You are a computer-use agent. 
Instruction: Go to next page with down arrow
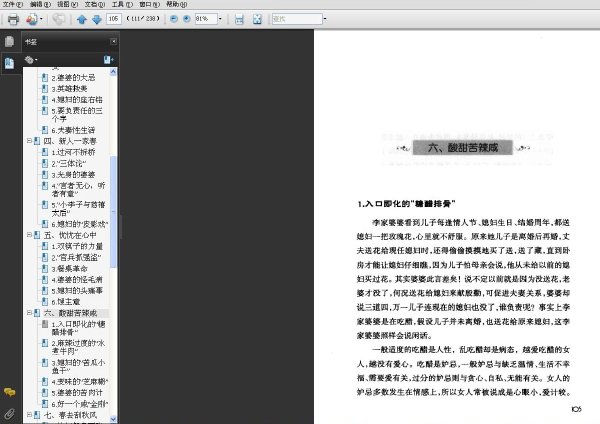pos(97,19)
